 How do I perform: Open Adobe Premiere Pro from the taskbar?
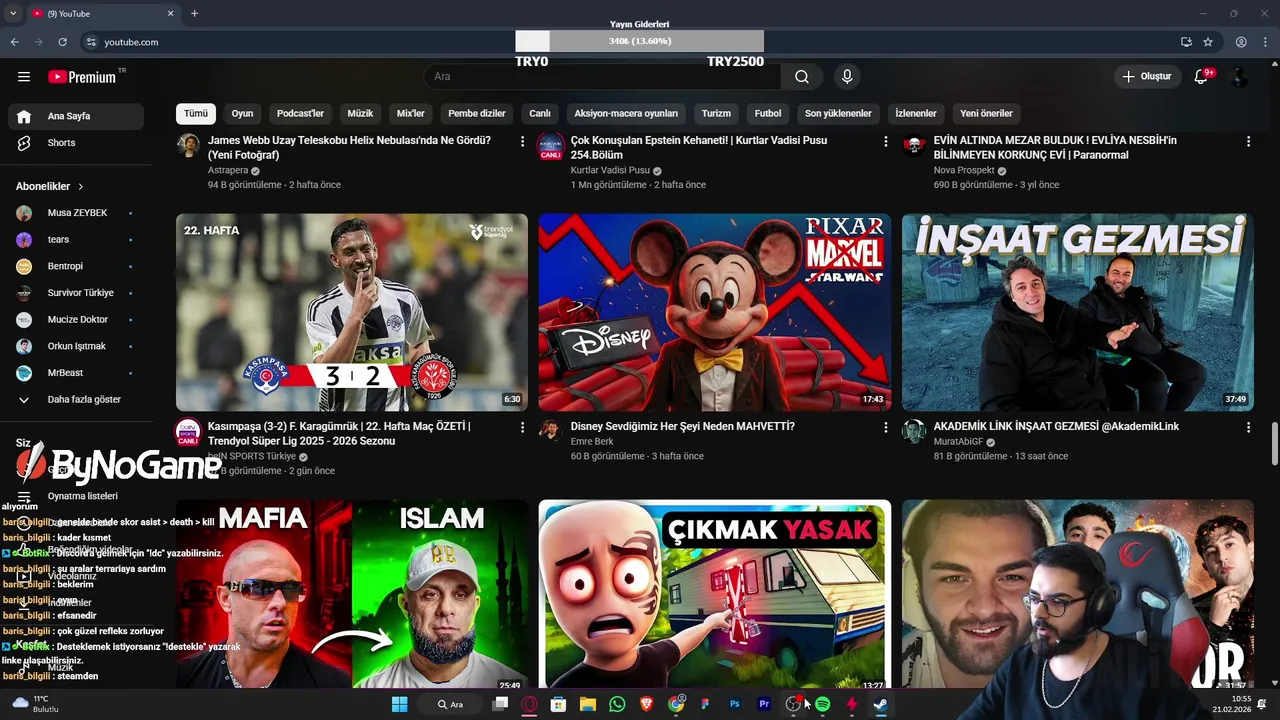(764, 704)
